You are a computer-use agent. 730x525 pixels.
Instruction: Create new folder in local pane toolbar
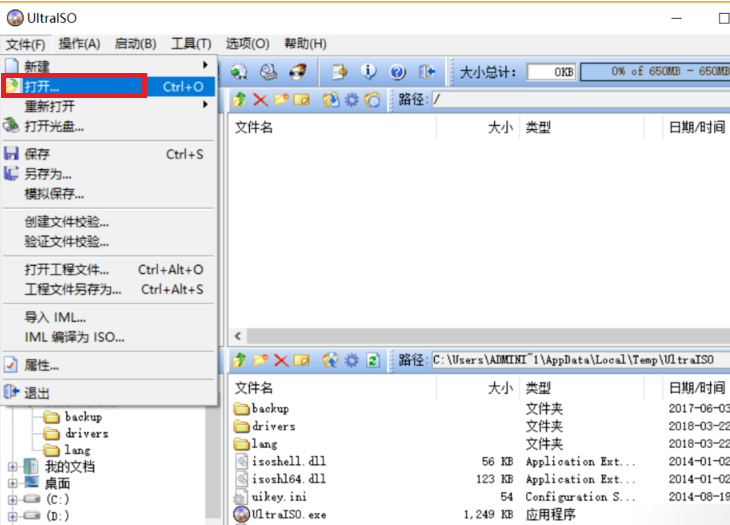tap(260, 360)
